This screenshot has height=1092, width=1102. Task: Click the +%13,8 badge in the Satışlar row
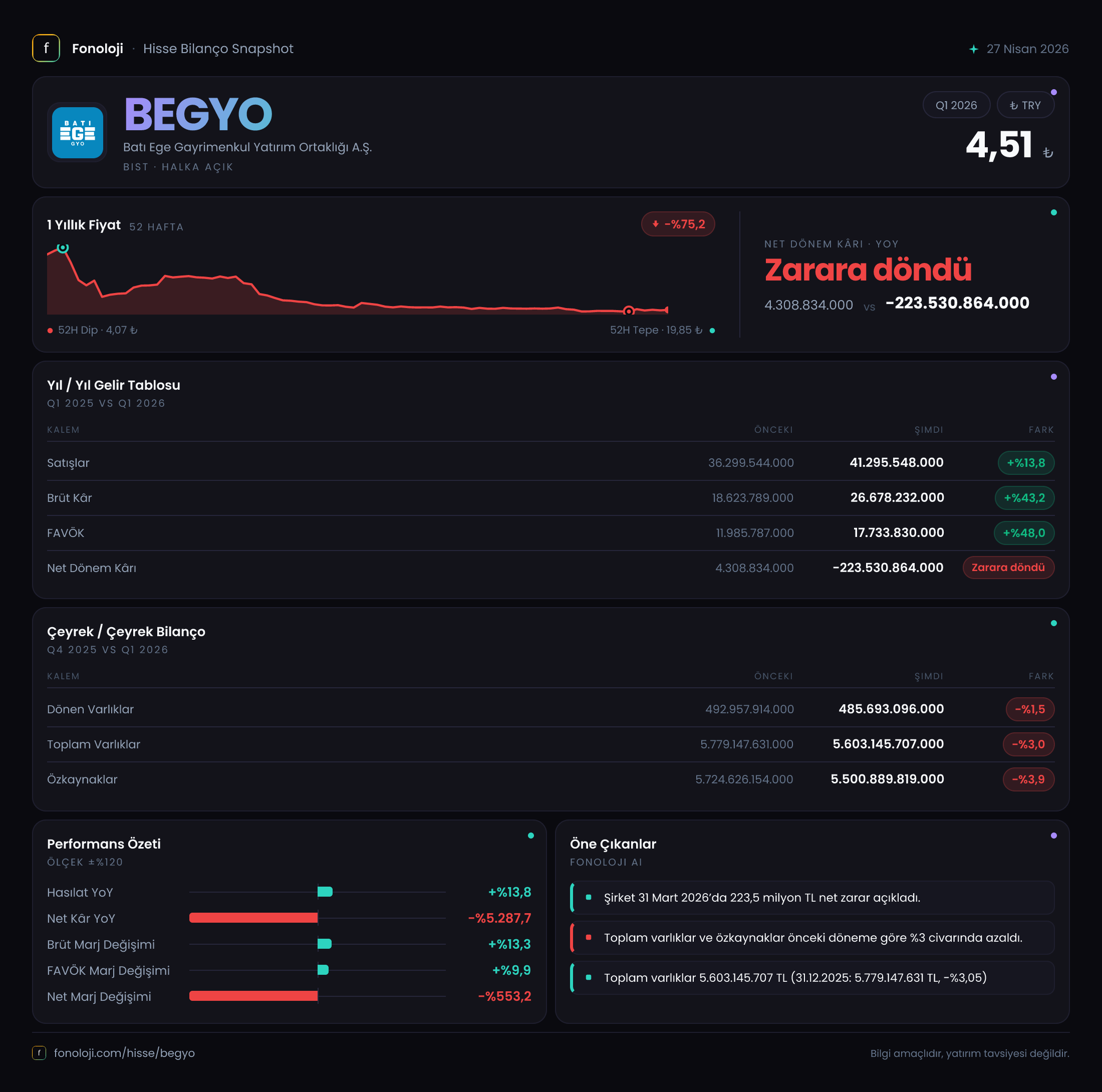pyautogui.click(x=1025, y=463)
